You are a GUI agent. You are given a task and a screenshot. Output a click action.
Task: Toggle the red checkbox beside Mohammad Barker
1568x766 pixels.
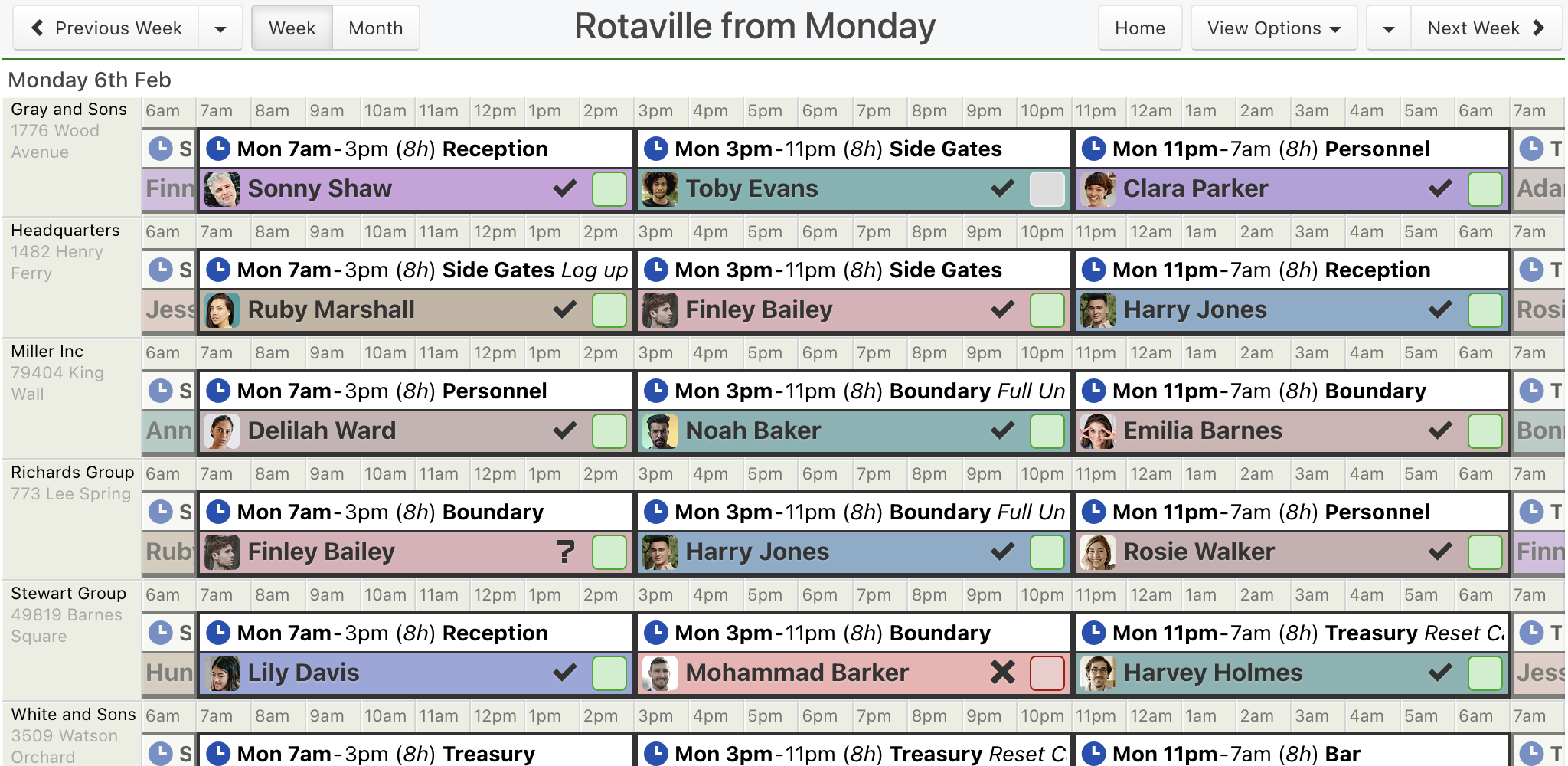1047,673
